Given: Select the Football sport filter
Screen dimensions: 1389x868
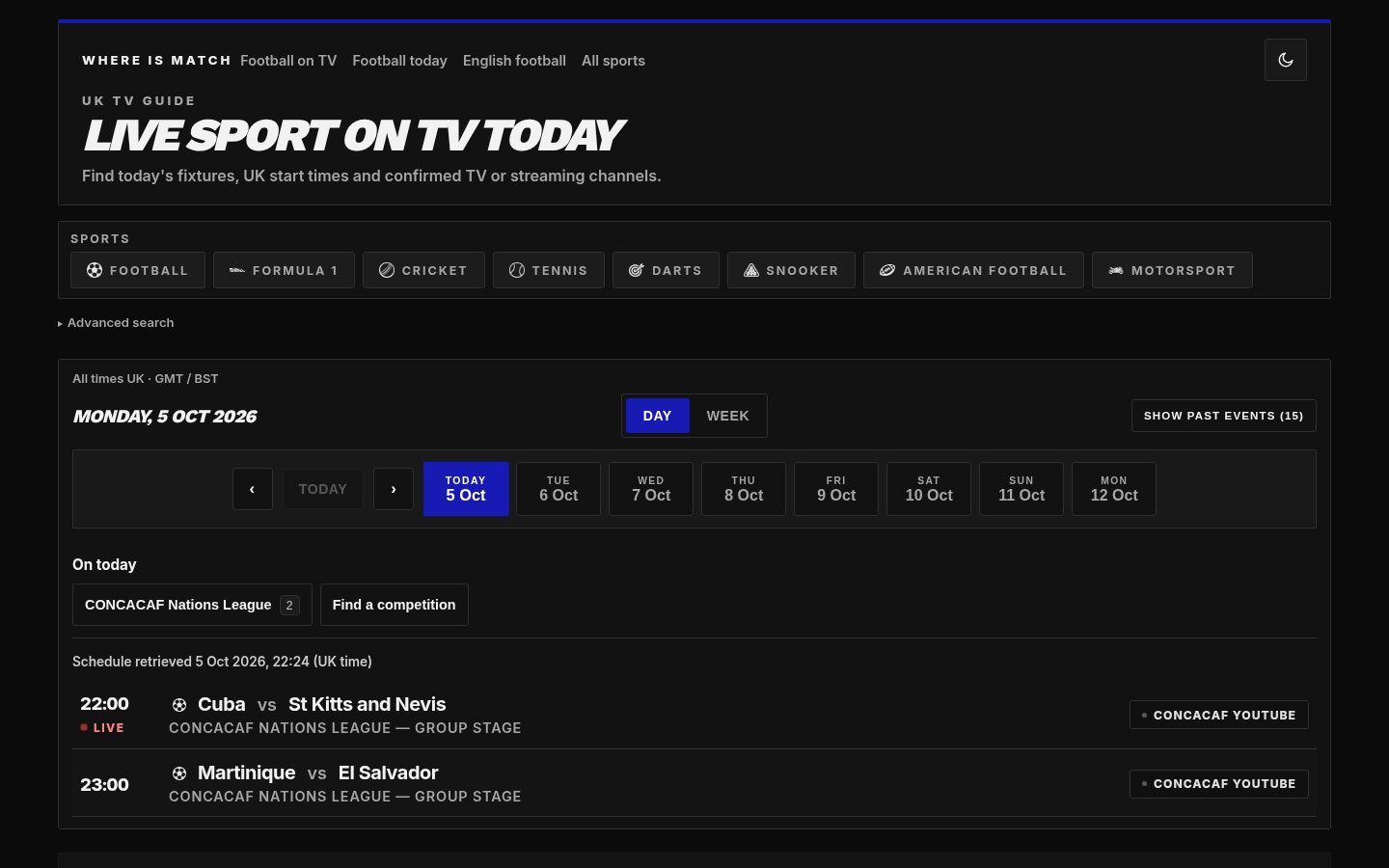Looking at the screenshot, I should pos(137,270).
